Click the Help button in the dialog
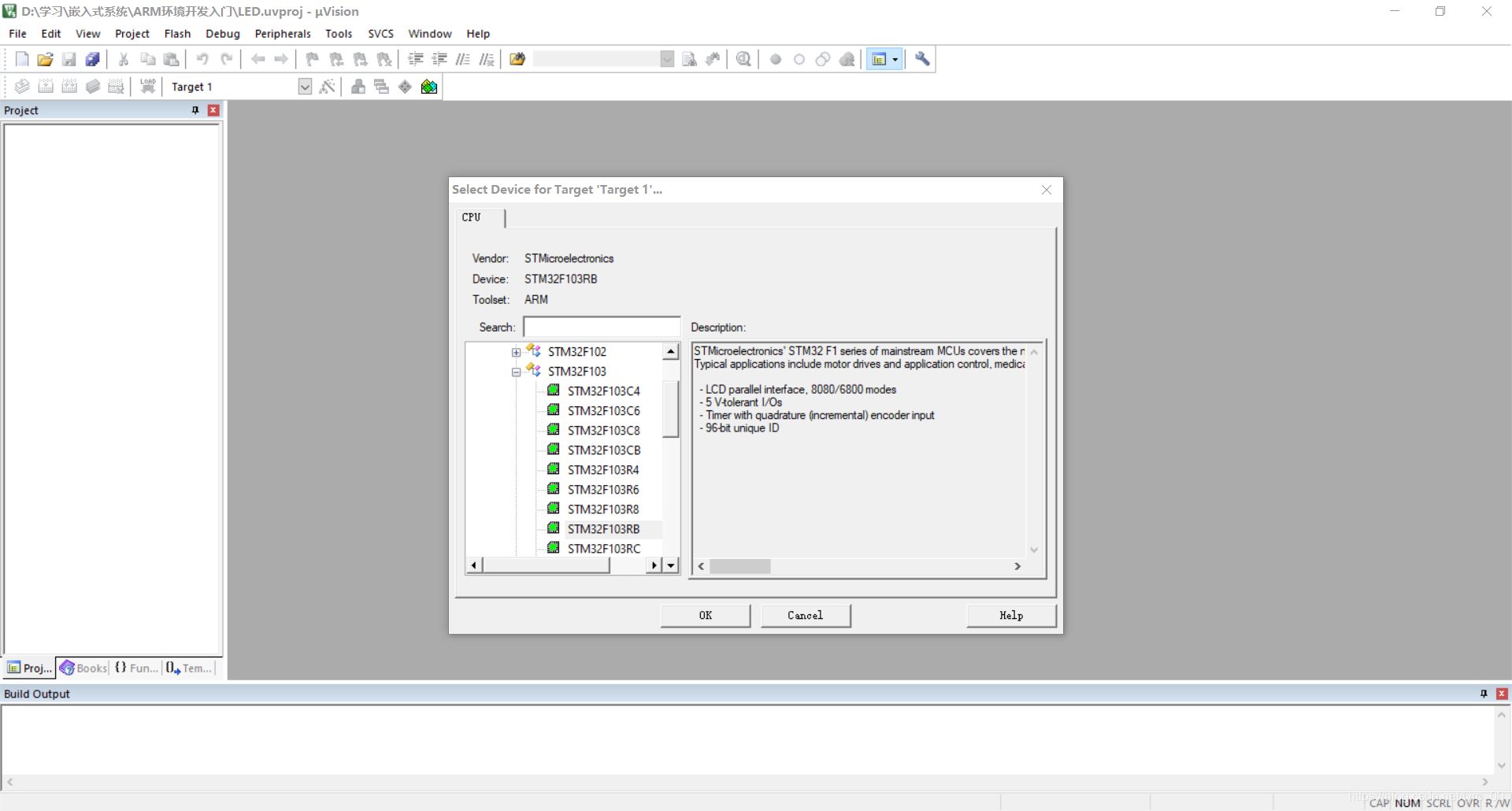 1011,616
